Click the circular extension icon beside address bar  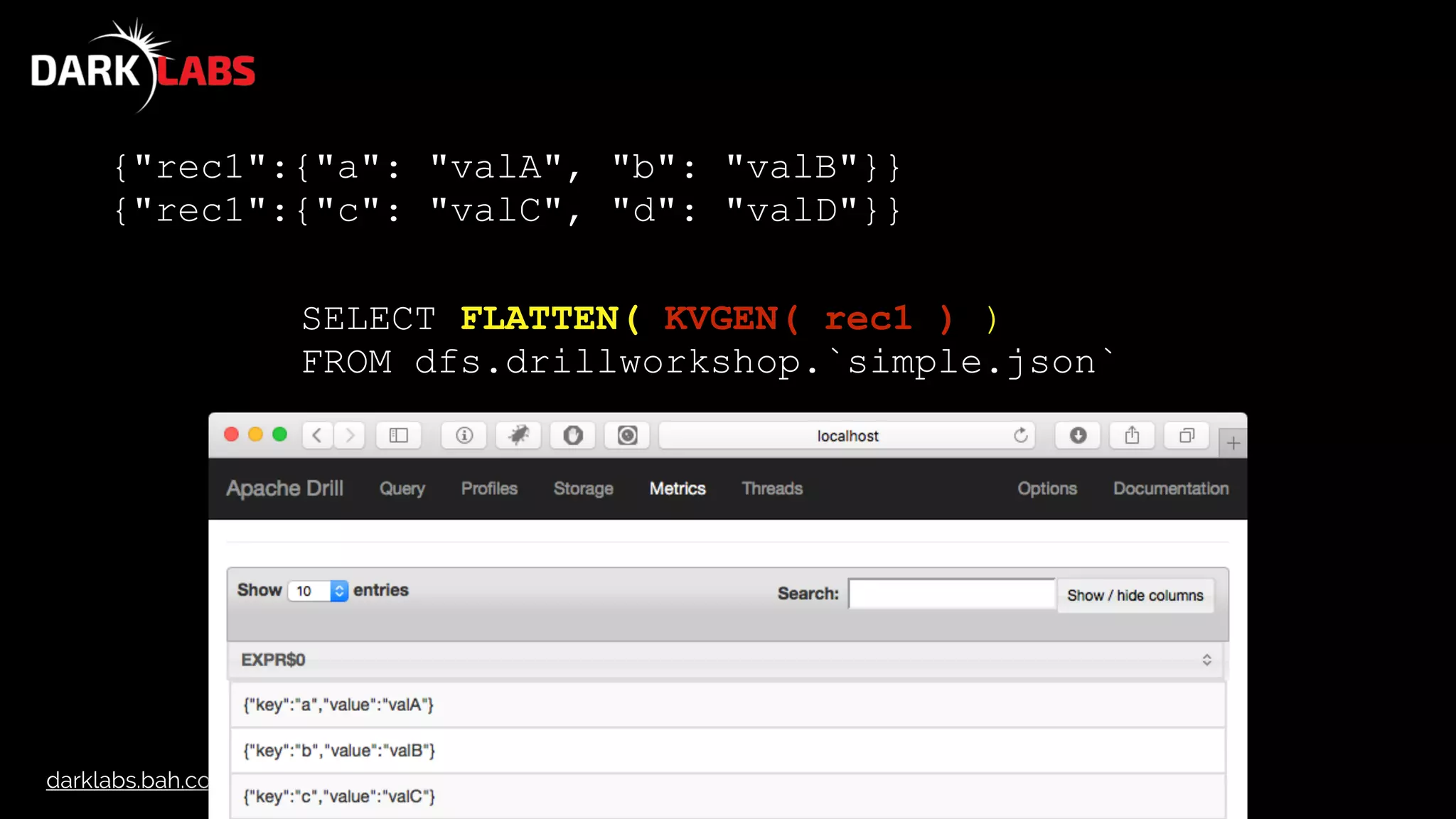pyautogui.click(x=627, y=435)
